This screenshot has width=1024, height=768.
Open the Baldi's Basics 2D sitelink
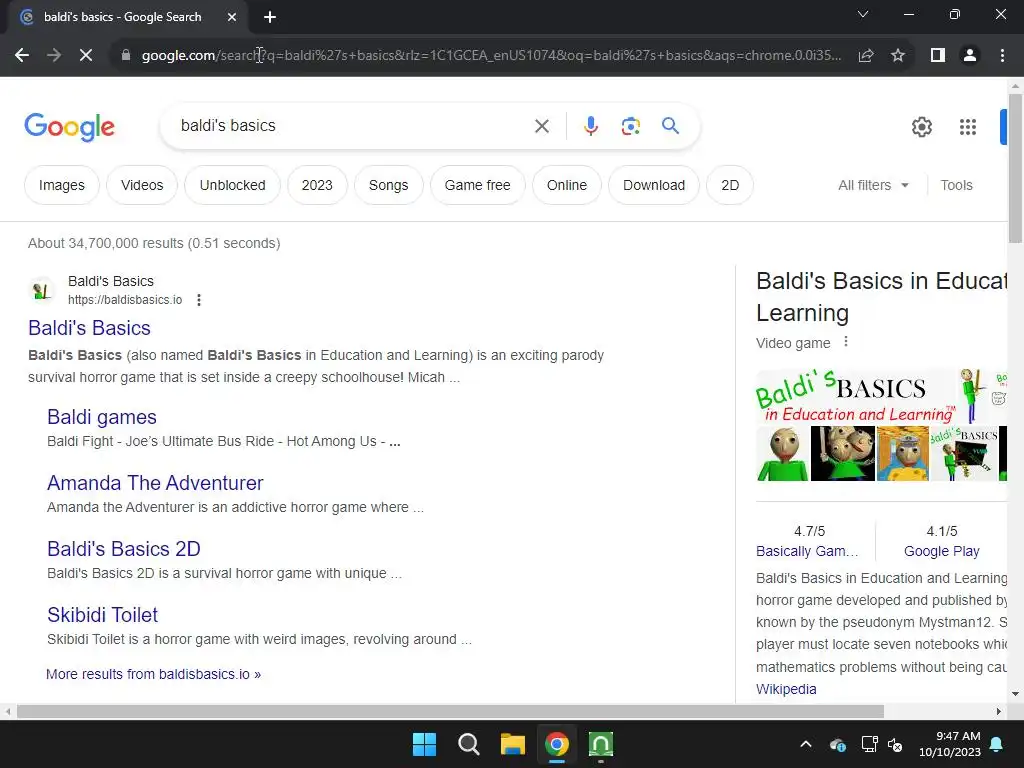[x=124, y=549]
